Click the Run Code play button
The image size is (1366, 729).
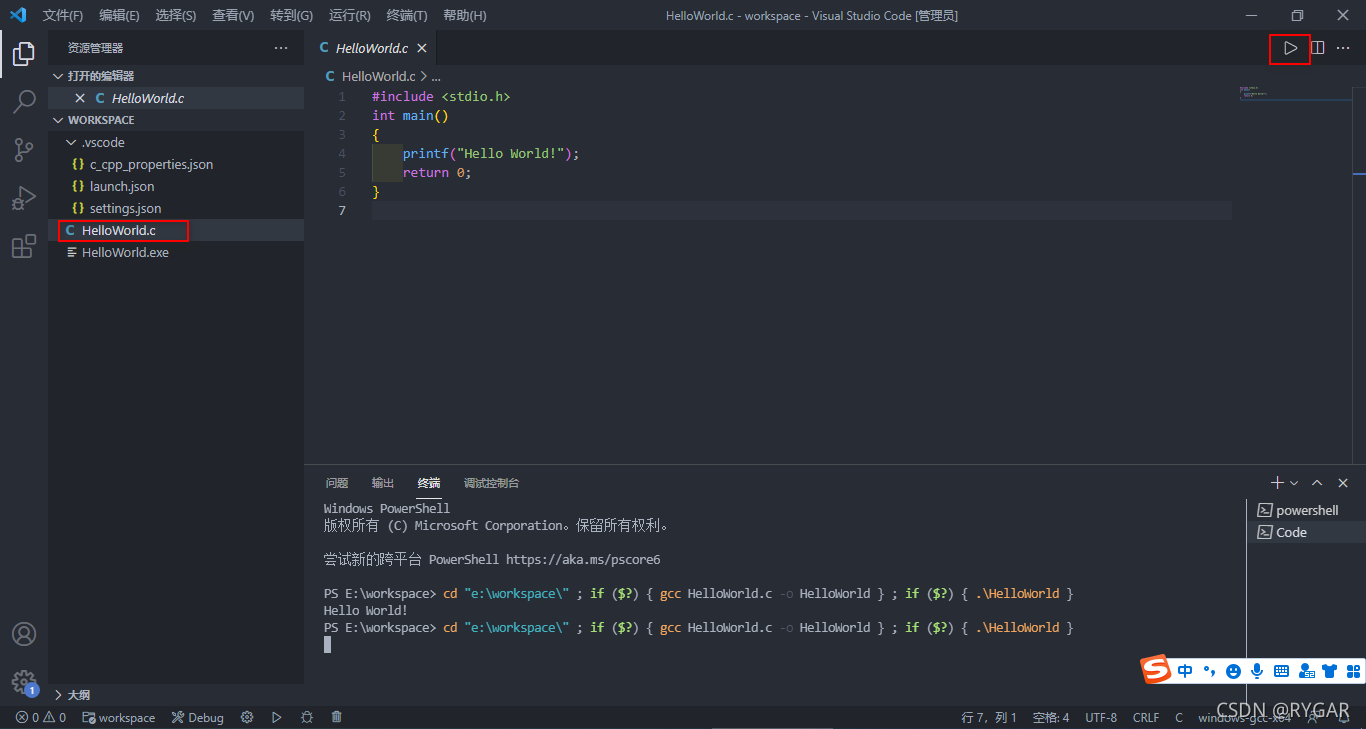click(x=1291, y=48)
